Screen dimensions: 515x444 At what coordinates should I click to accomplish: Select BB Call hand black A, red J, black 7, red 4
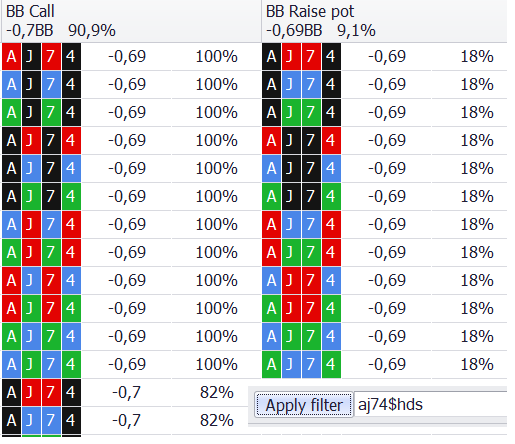tap(41, 140)
